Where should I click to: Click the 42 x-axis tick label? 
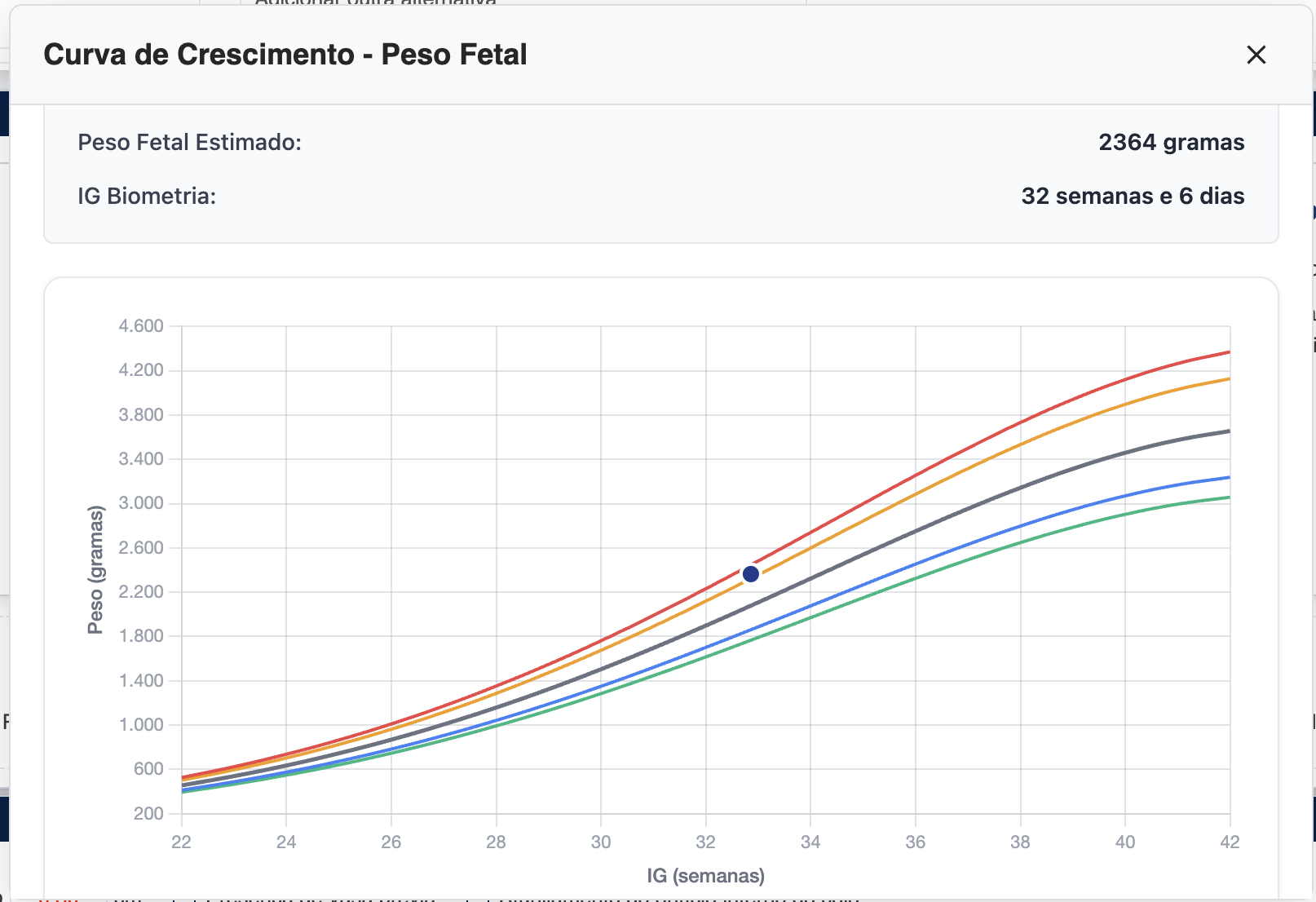coord(1229,842)
